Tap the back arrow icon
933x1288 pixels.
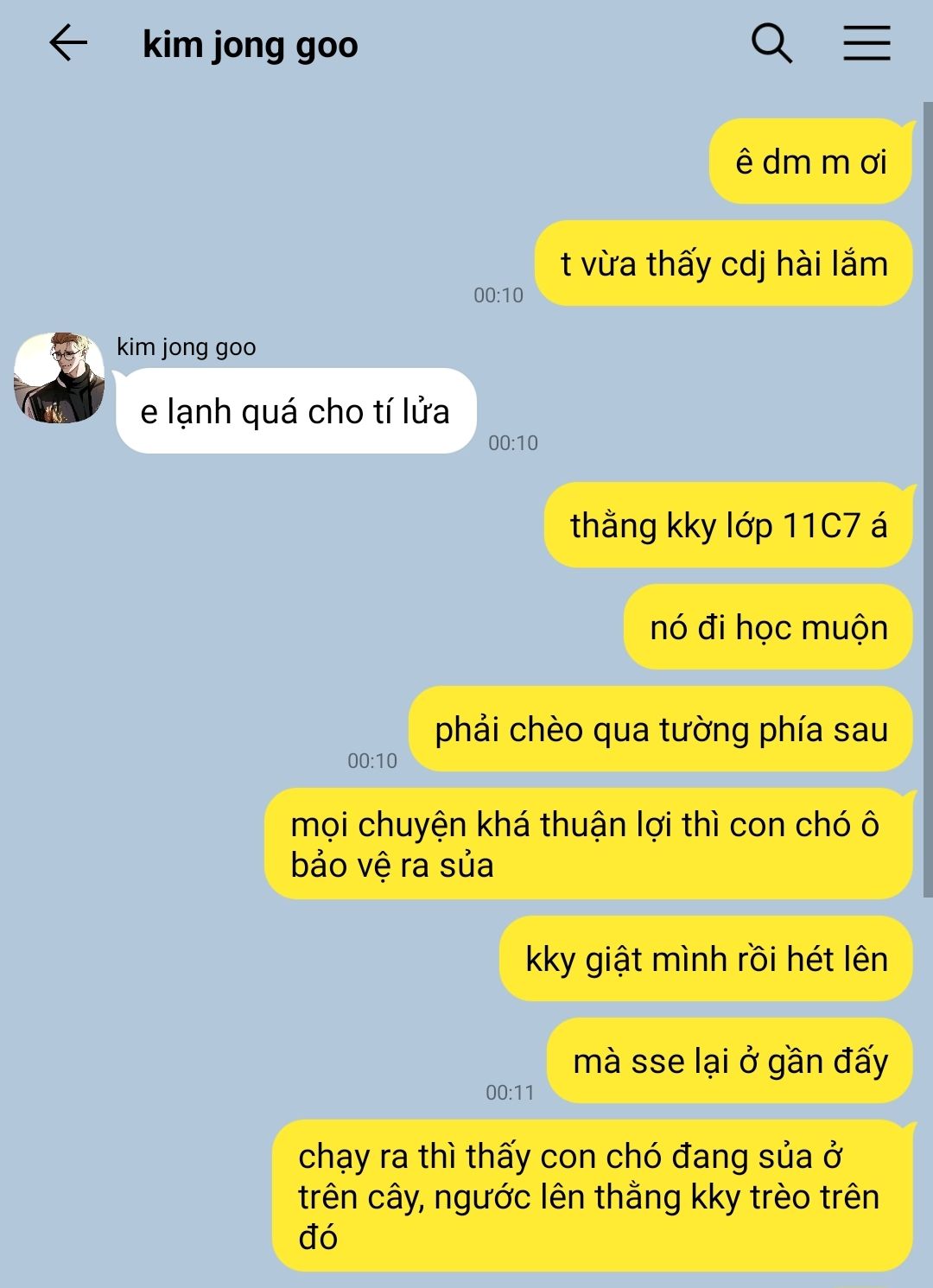click(68, 43)
